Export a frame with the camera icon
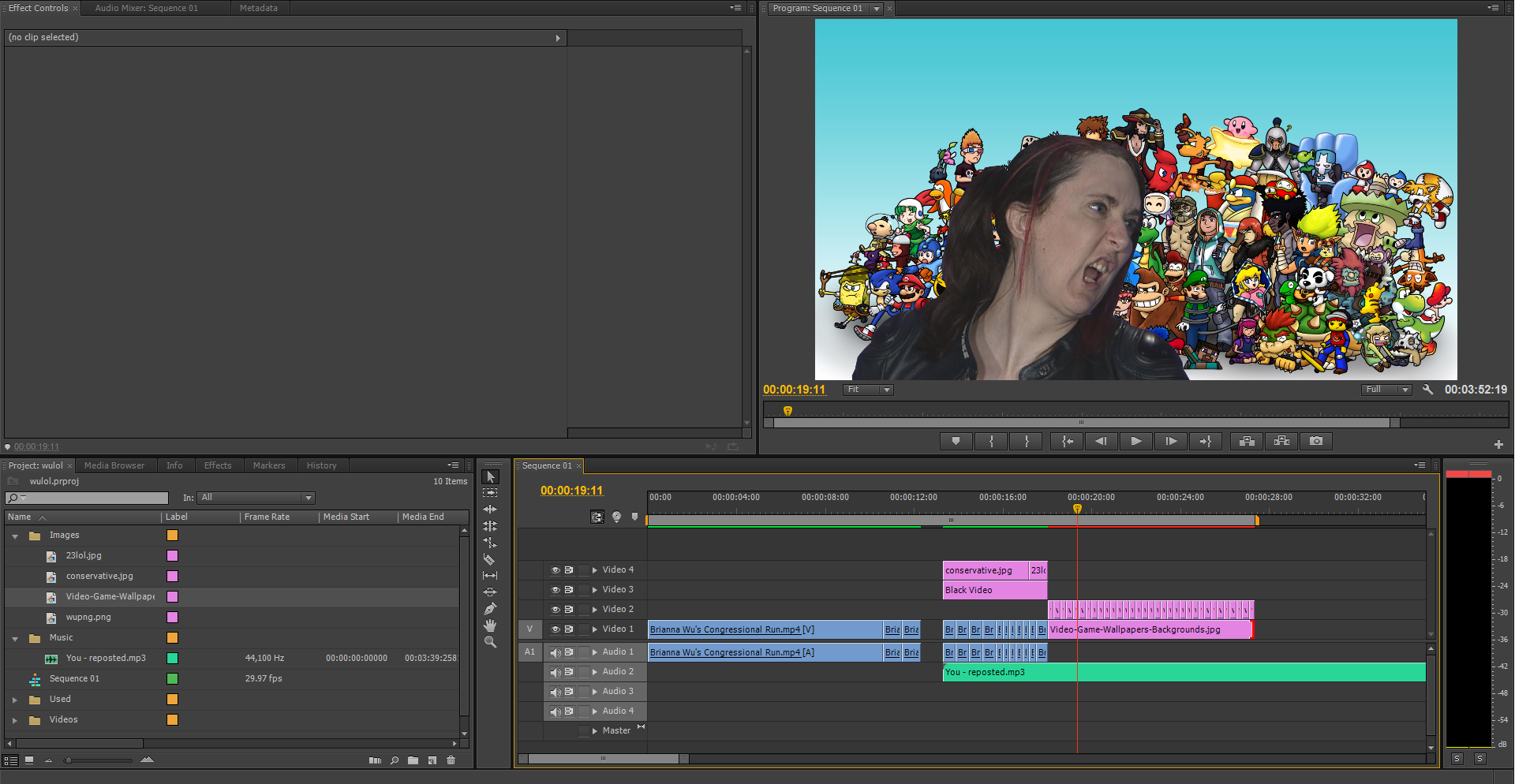Screen dimensions: 1515x784 pyautogui.click(x=1316, y=442)
